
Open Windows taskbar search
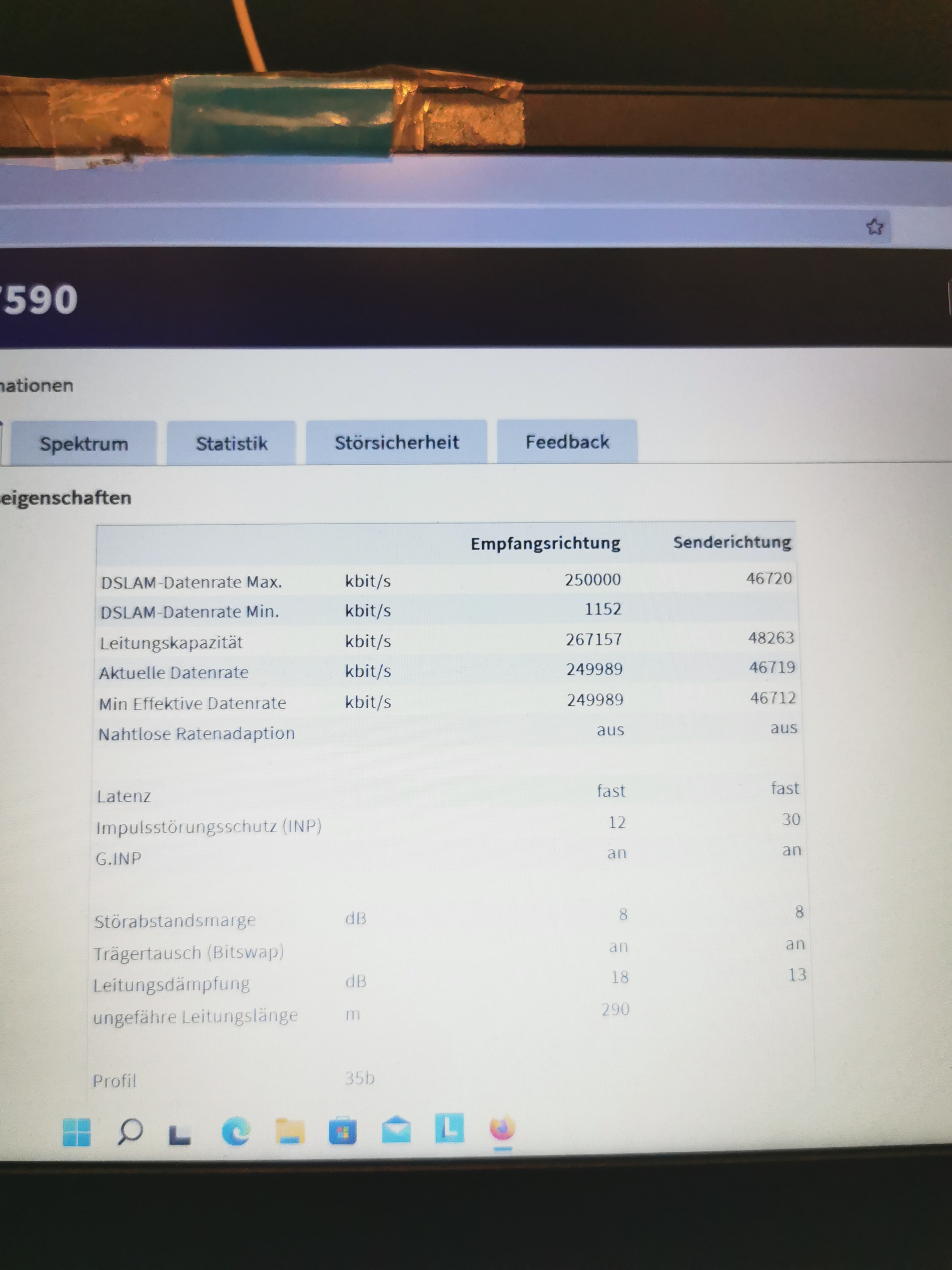click(x=130, y=1131)
